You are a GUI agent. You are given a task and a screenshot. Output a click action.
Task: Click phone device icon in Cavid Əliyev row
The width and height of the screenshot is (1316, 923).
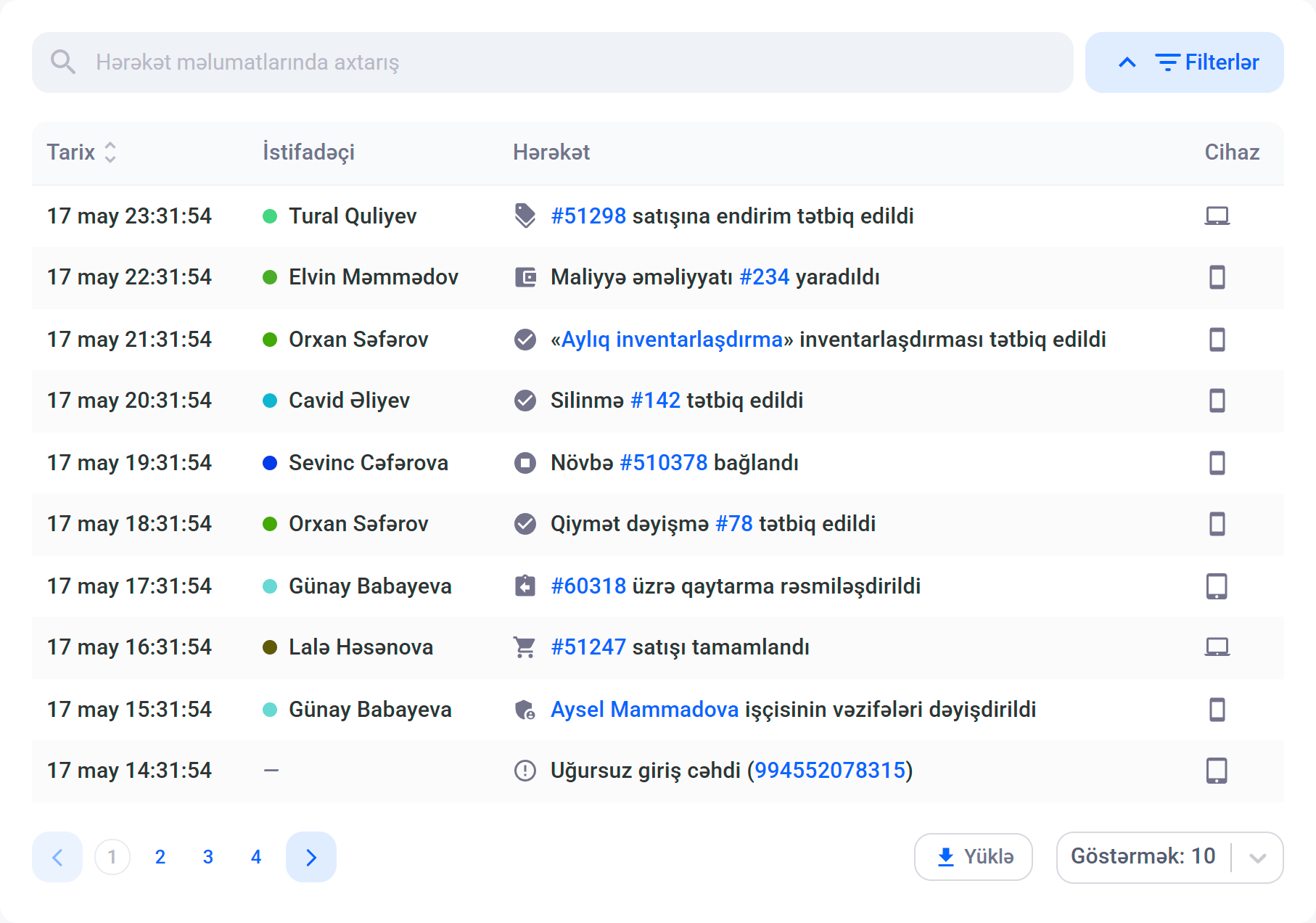pyautogui.click(x=1217, y=401)
